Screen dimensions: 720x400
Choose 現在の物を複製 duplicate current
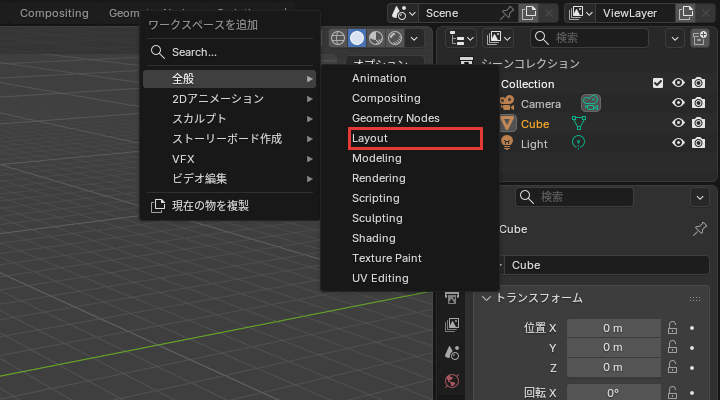230,206
